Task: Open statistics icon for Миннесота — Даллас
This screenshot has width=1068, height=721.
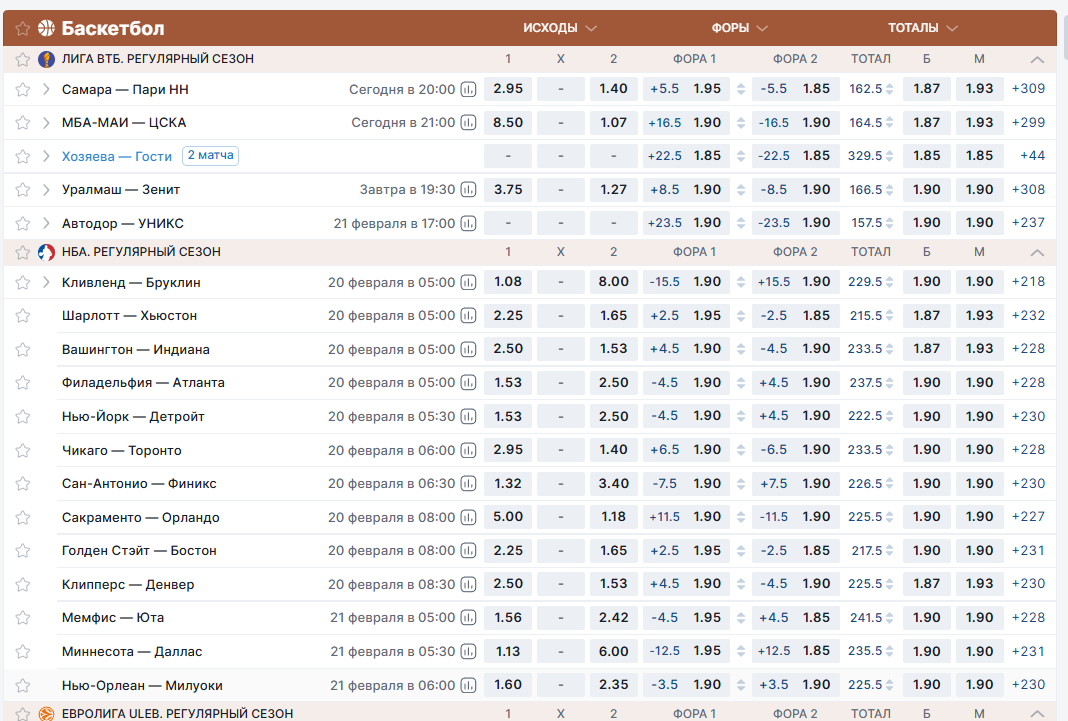Action: click(468, 652)
